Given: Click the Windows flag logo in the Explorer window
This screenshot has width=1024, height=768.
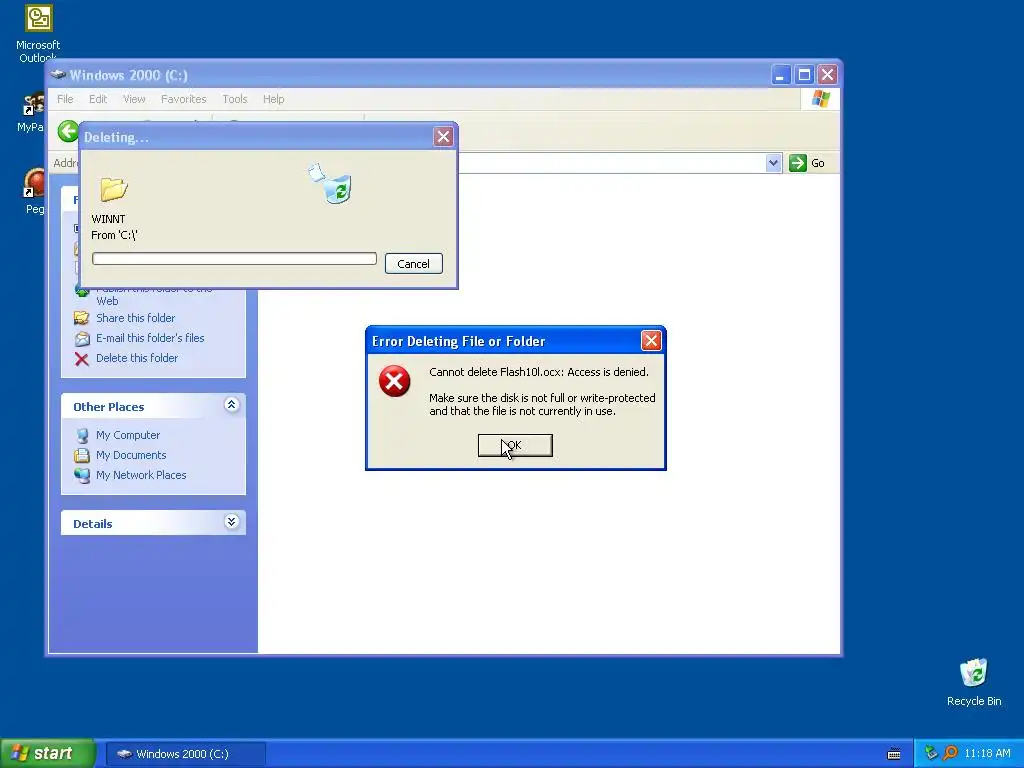Looking at the screenshot, I should point(820,99).
